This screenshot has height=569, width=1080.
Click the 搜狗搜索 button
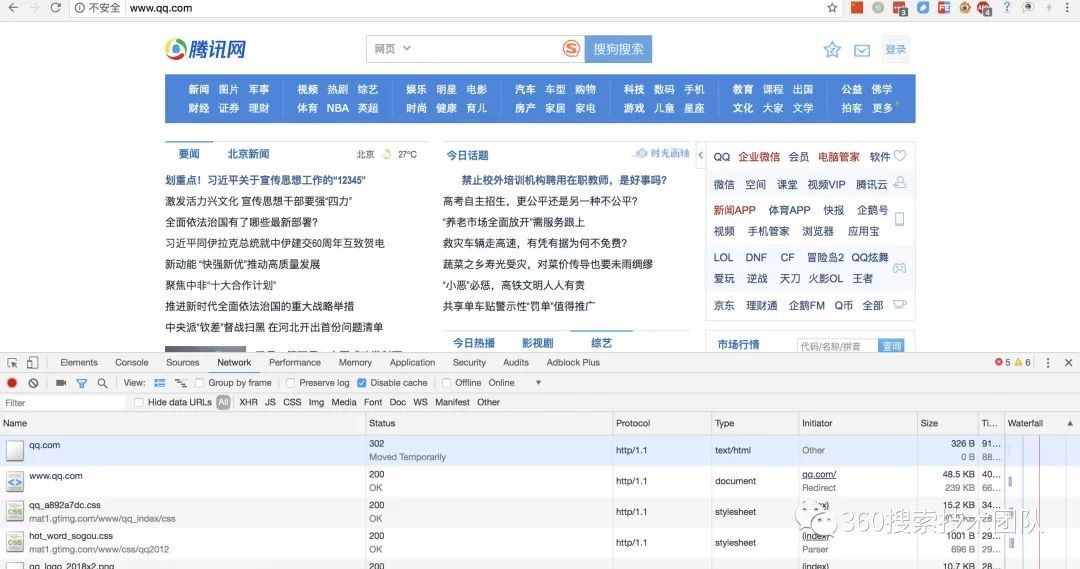pos(619,49)
